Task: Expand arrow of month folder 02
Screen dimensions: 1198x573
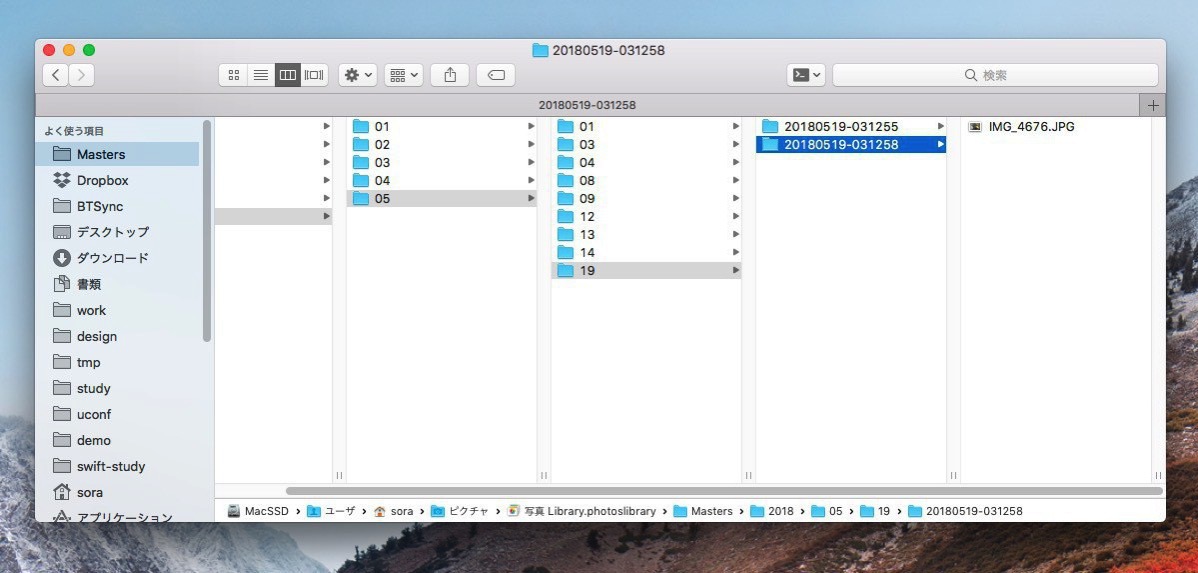Action: click(531, 144)
